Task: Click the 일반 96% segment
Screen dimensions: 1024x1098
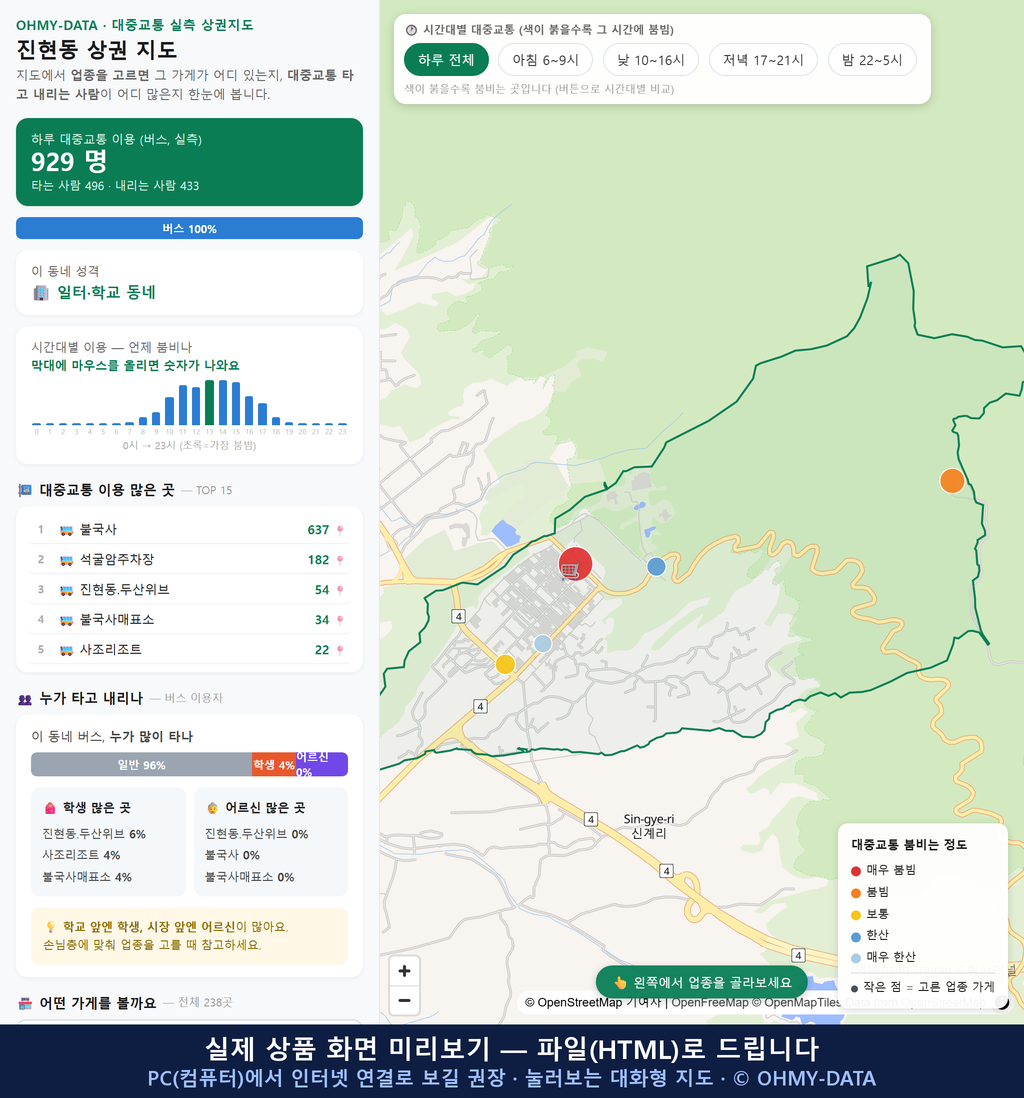Action: [141, 765]
